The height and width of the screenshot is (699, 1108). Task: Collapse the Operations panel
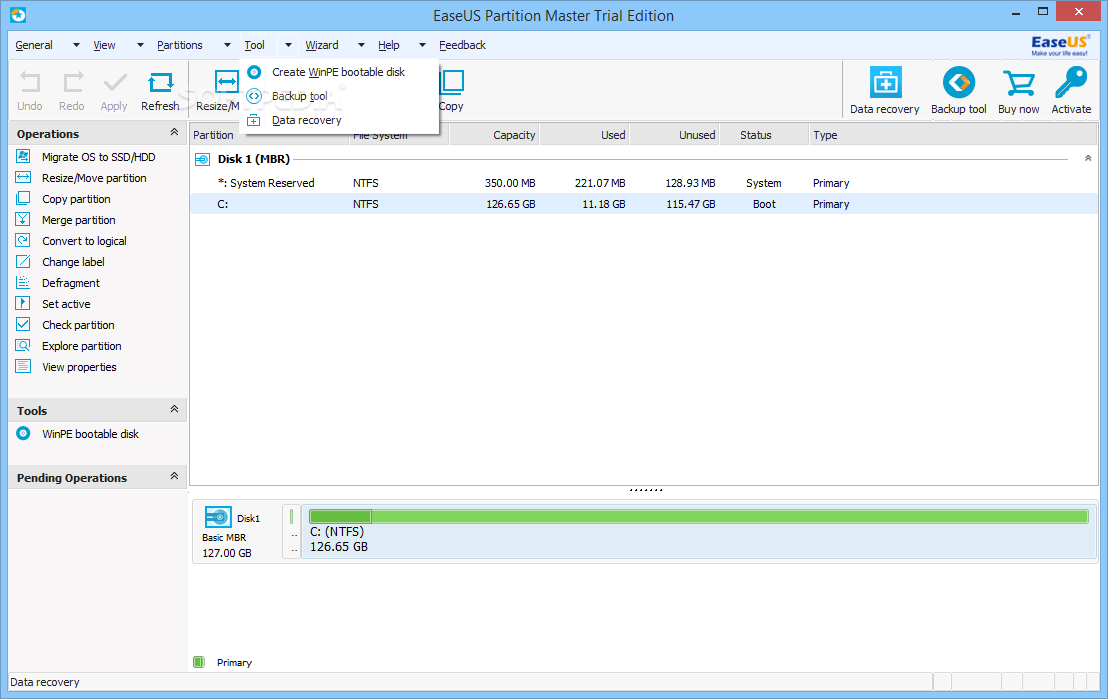[x=174, y=132]
